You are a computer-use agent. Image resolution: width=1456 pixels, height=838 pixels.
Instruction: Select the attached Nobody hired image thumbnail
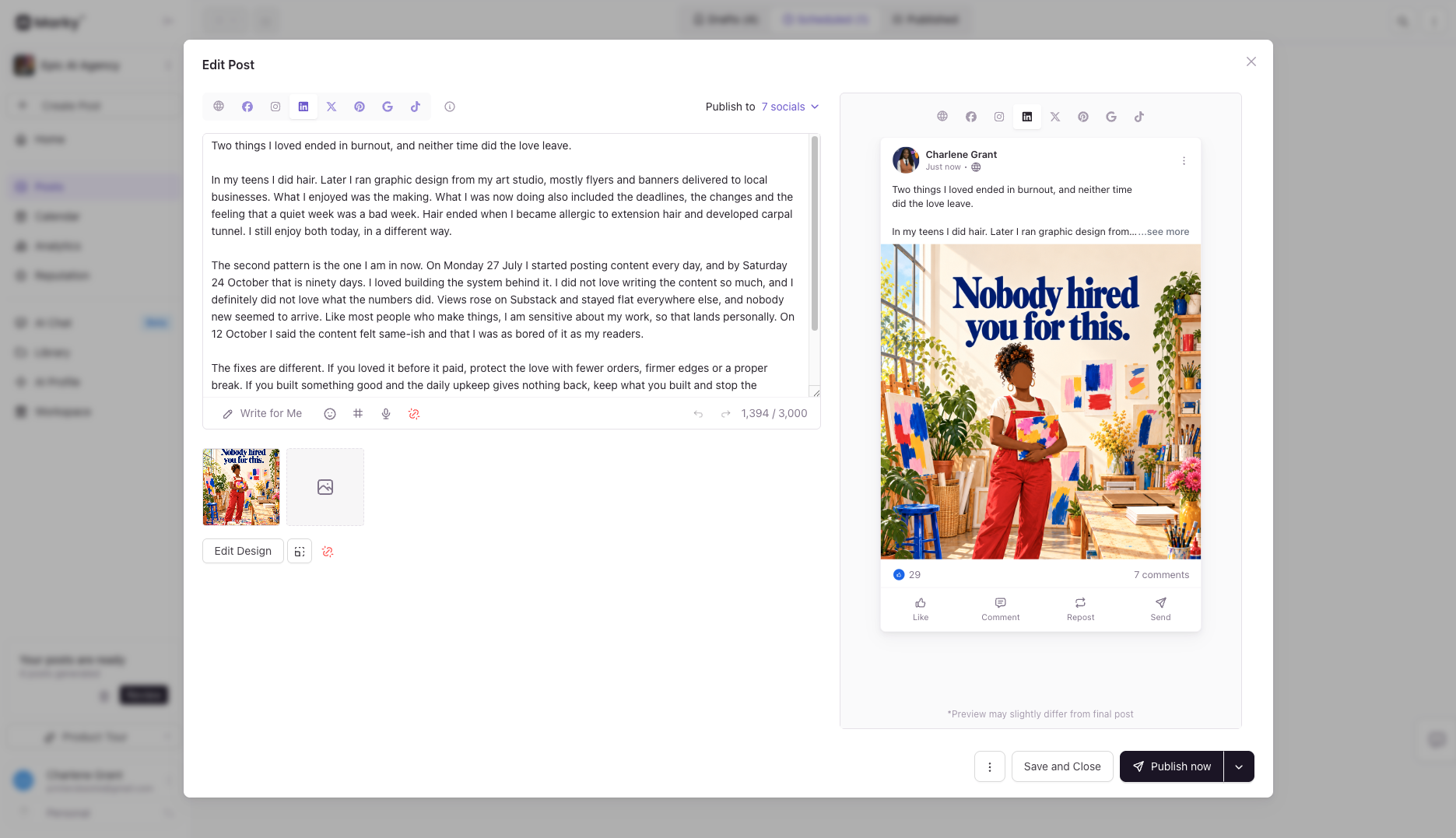241,487
